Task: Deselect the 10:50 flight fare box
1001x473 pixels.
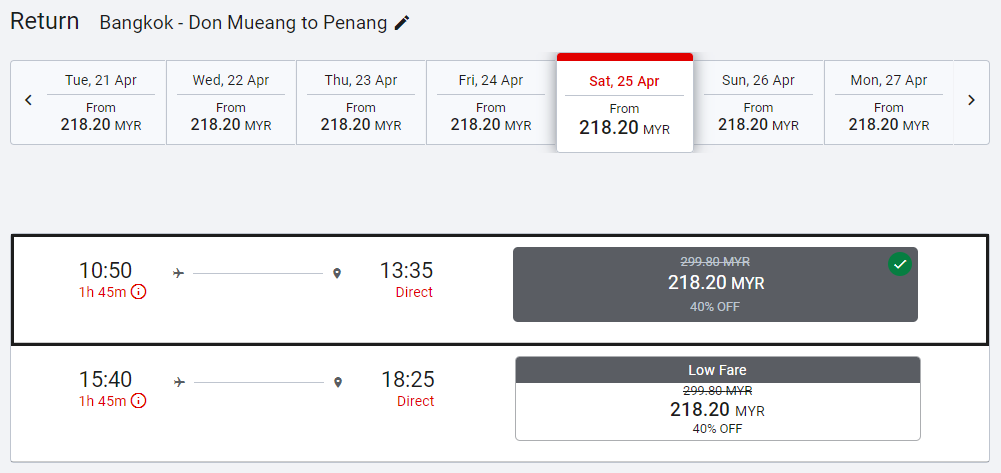Action: (x=715, y=285)
